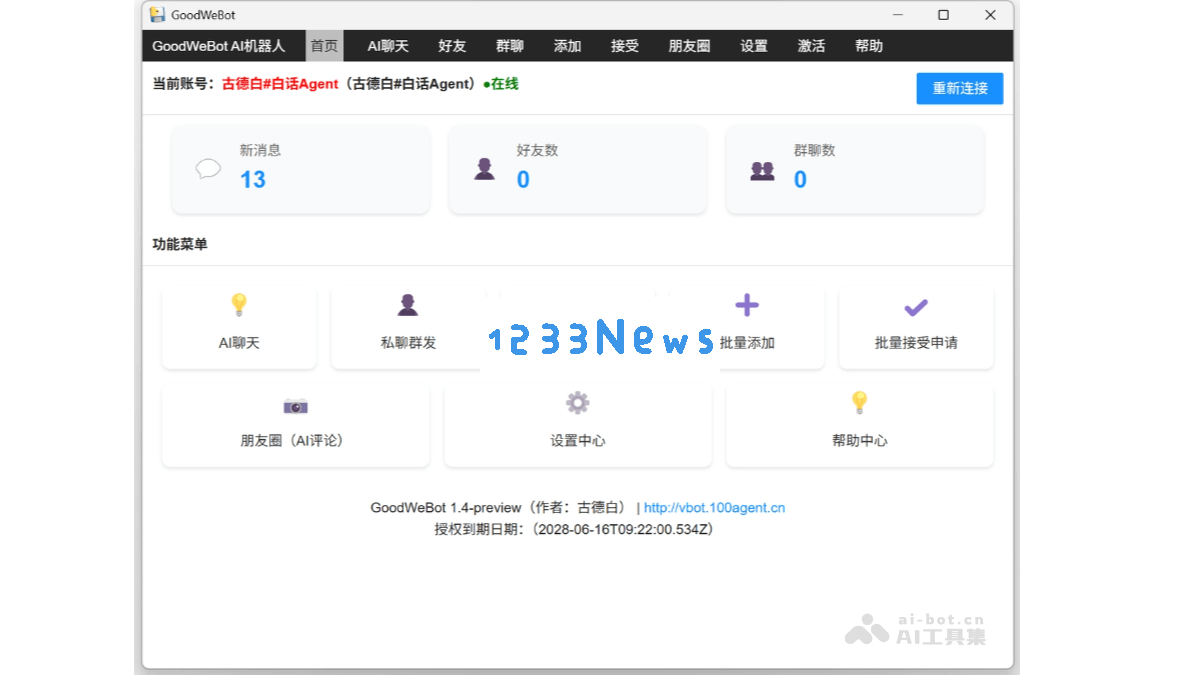Click the 功能菜单 heading
1200x675 pixels.
coord(180,244)
